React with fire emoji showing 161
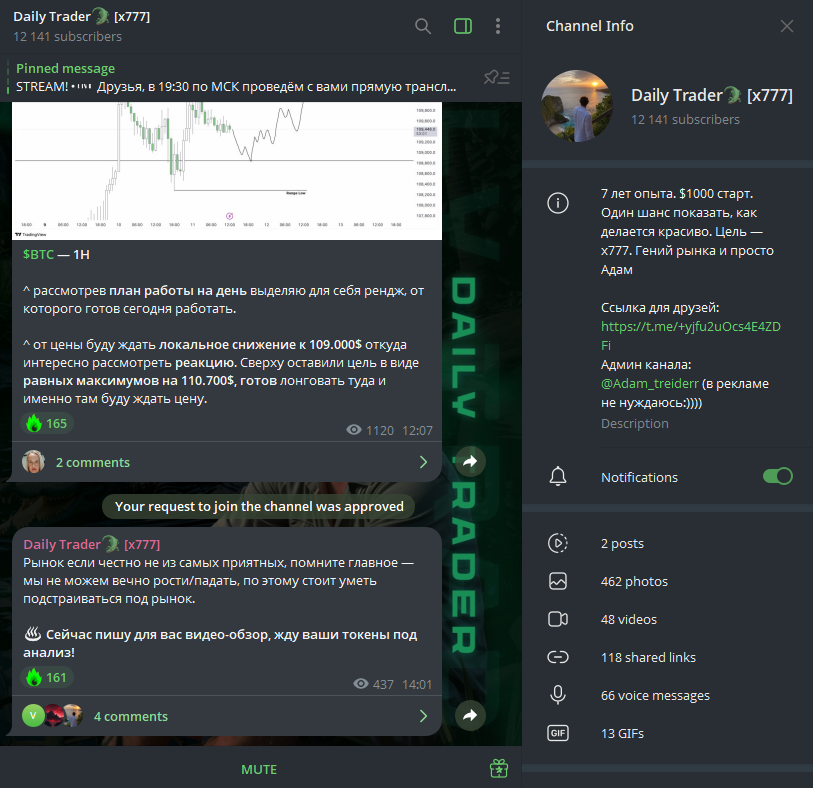The height and width of the screenshot is (788, 813). 47,678
